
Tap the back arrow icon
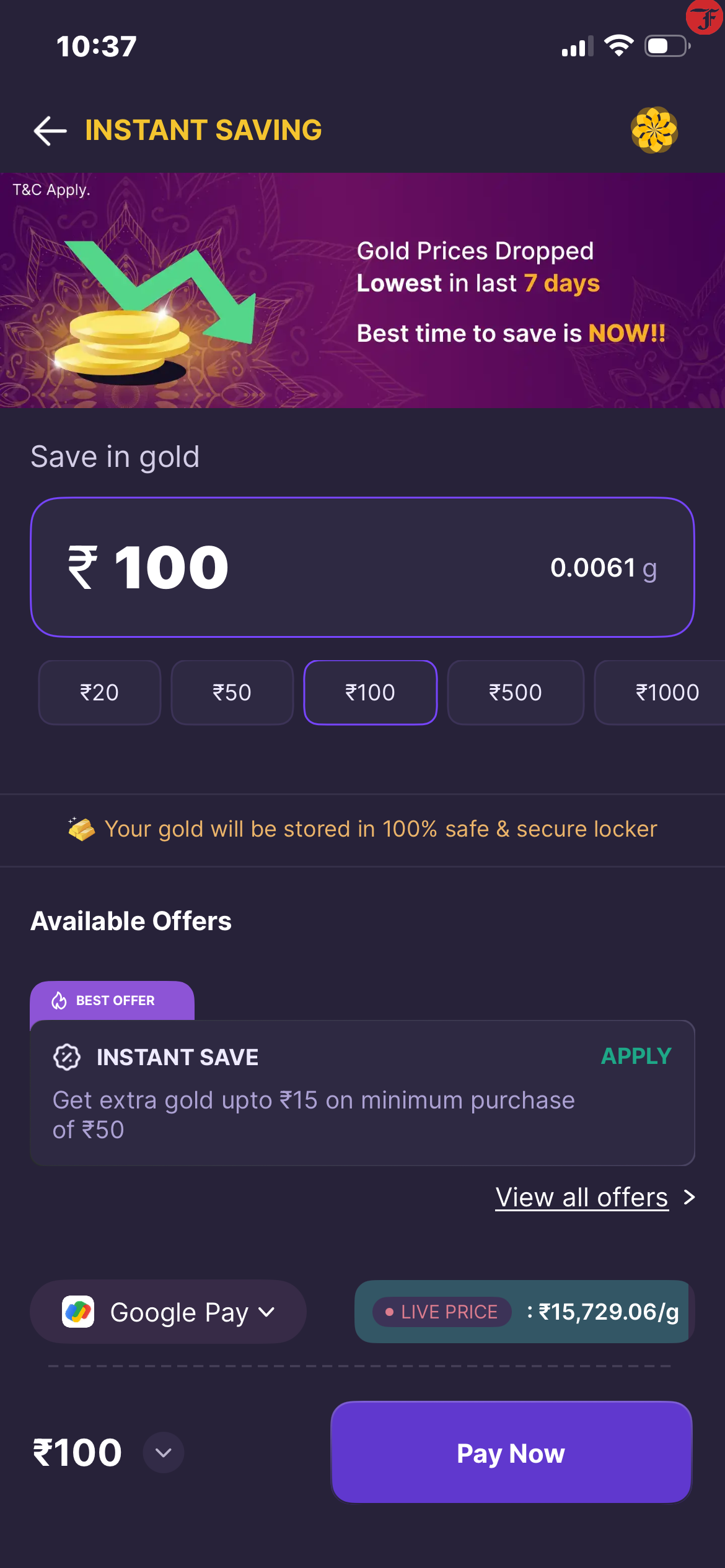(50, 131)
